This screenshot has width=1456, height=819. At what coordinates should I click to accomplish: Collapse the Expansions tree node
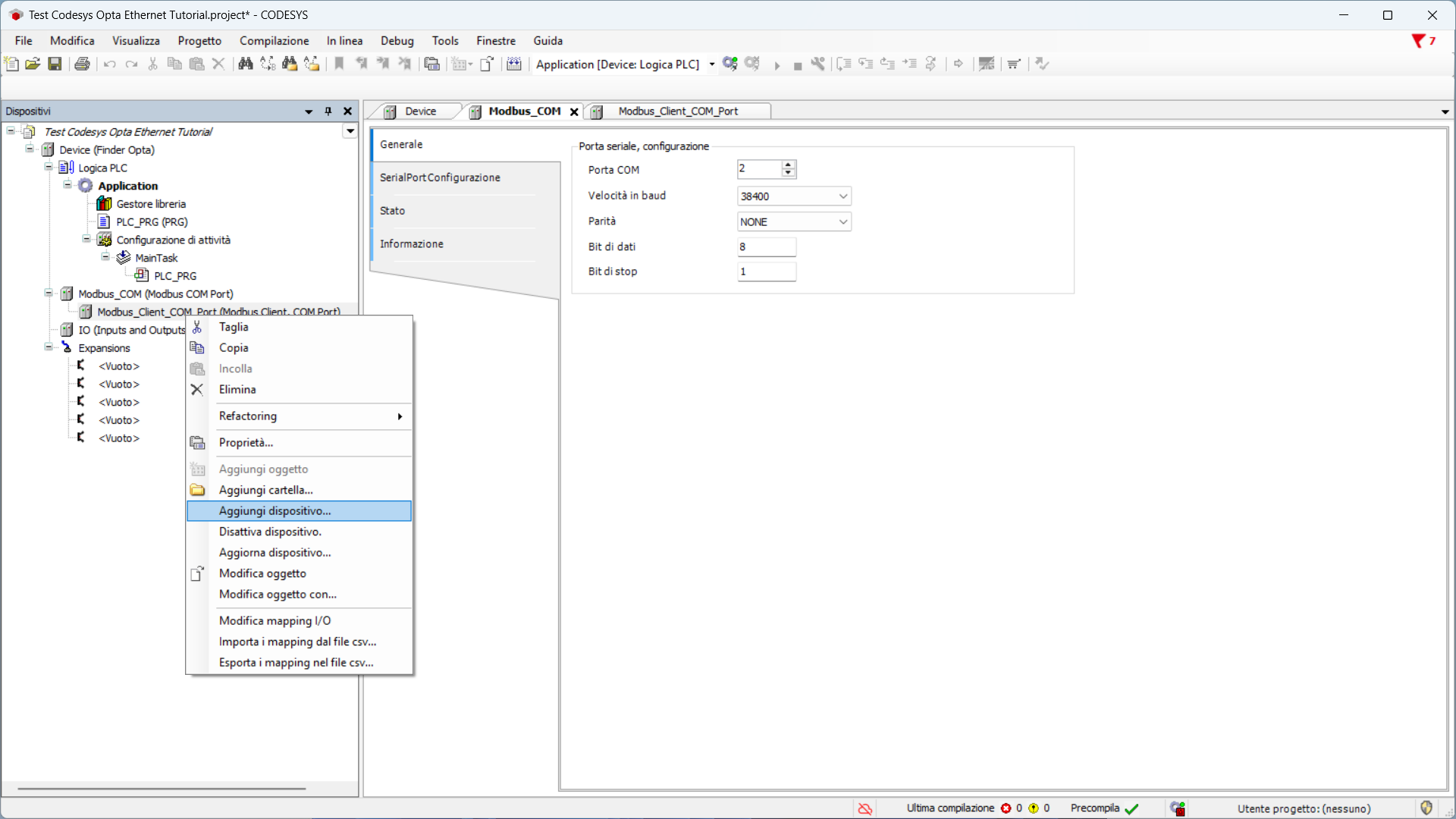point(49,347)
